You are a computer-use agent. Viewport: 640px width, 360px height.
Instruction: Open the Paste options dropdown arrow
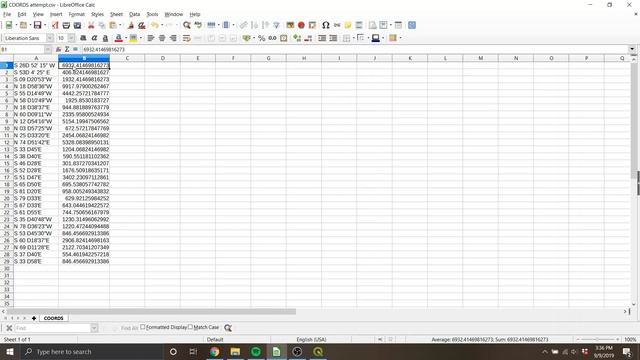[120, 25]
